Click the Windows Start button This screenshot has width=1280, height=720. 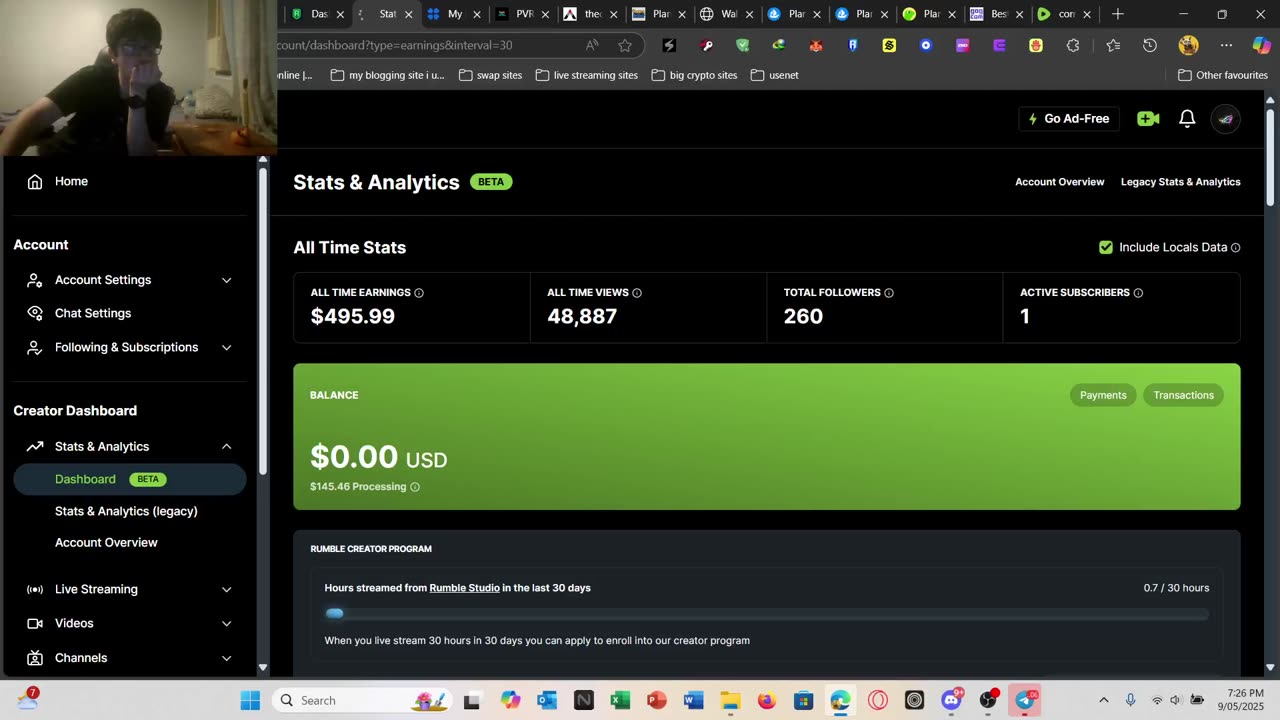click(x=250, y=700)
